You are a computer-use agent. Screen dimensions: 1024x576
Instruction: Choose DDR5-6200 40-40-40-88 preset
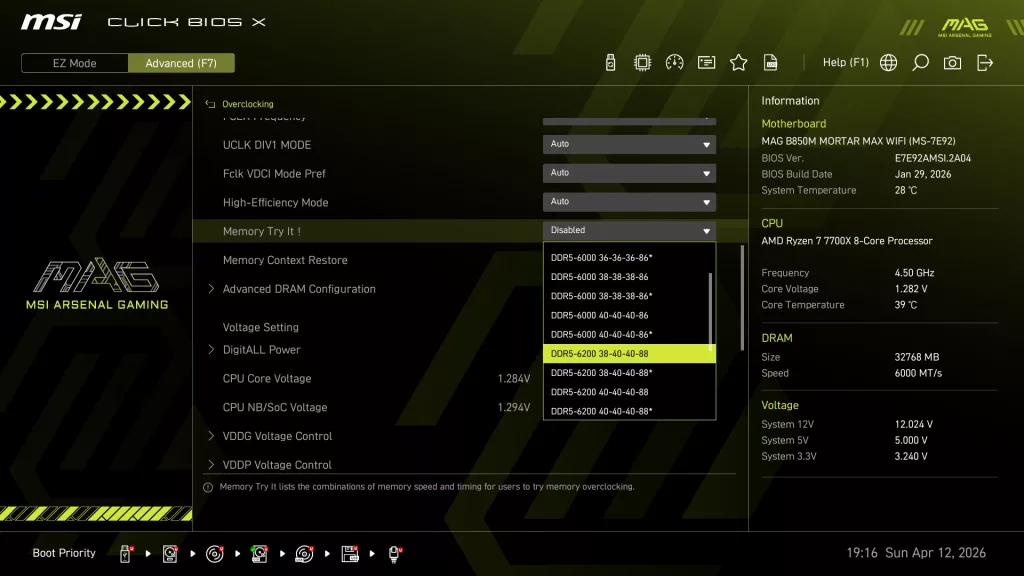coord(629,392)
